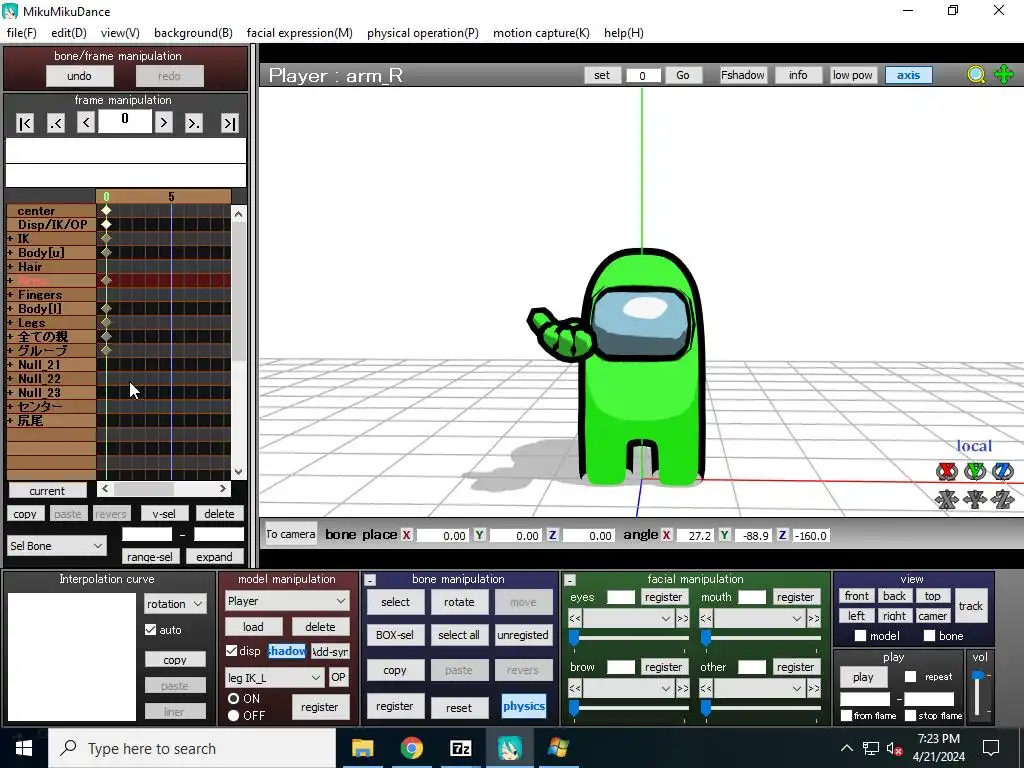Screen dimensions: 1024x768
Task: Open motion capture(K) menu
Action: pyautogui.click(x=541, y=33)
